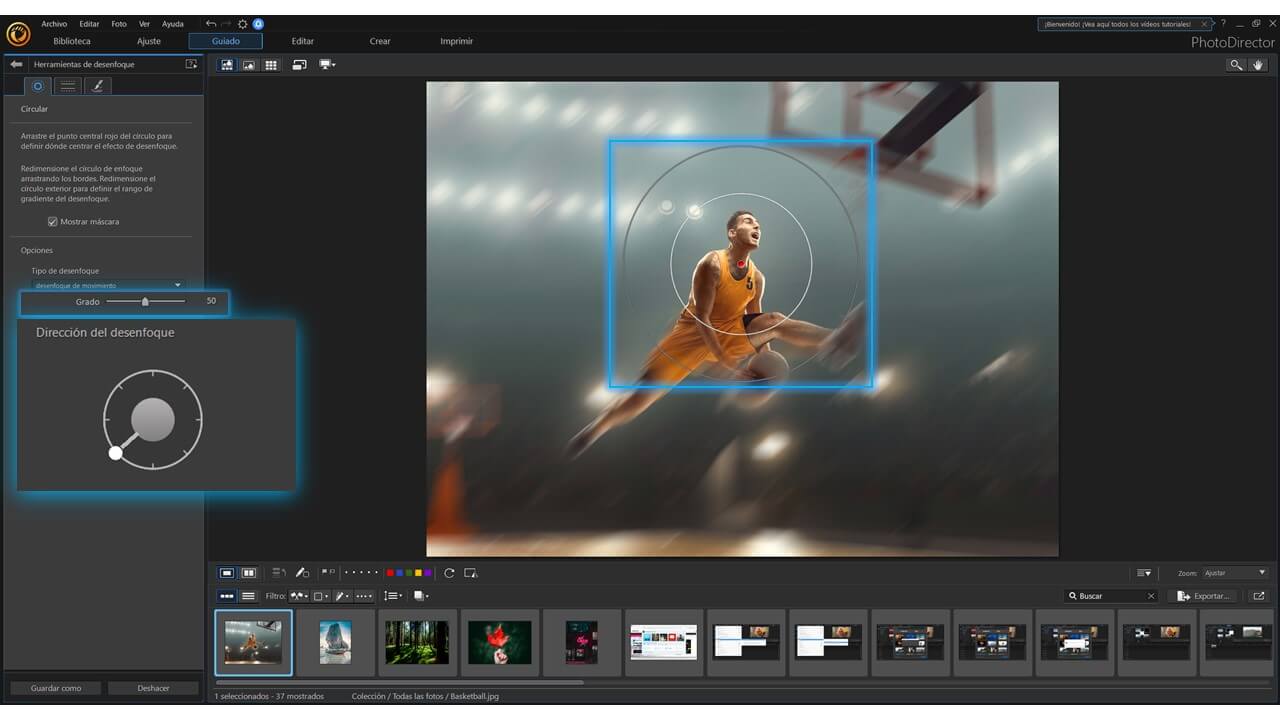Click the Guardar como button
The image size is (1280, 720).
click(x=56, y=688)
